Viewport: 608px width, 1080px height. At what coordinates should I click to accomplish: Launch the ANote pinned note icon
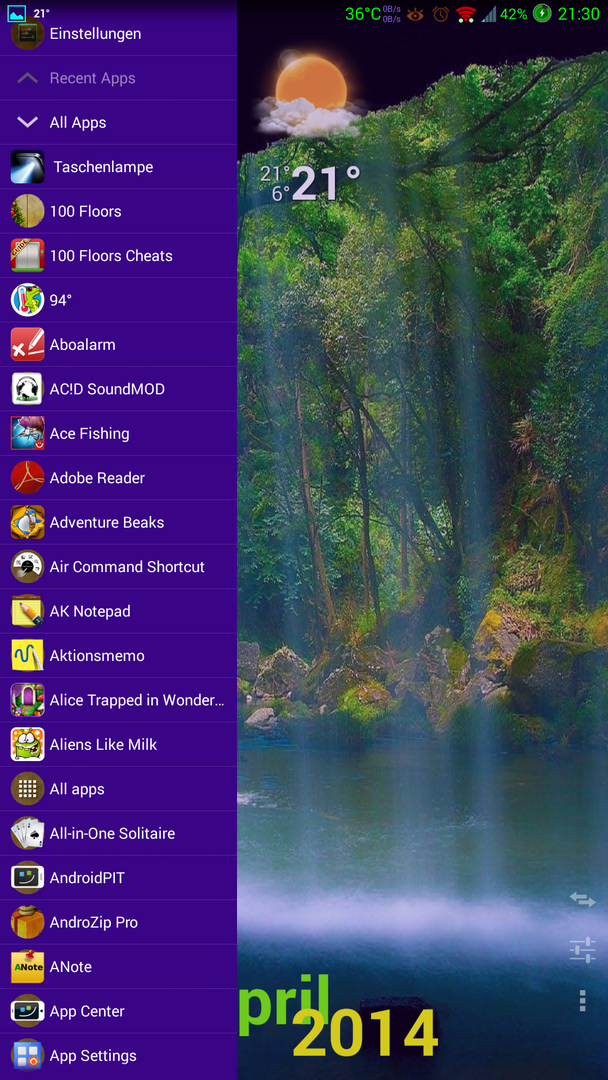[28, 966]
